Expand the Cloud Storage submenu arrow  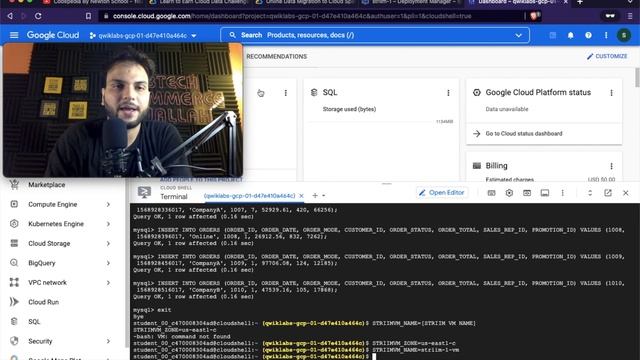point(108,243)
